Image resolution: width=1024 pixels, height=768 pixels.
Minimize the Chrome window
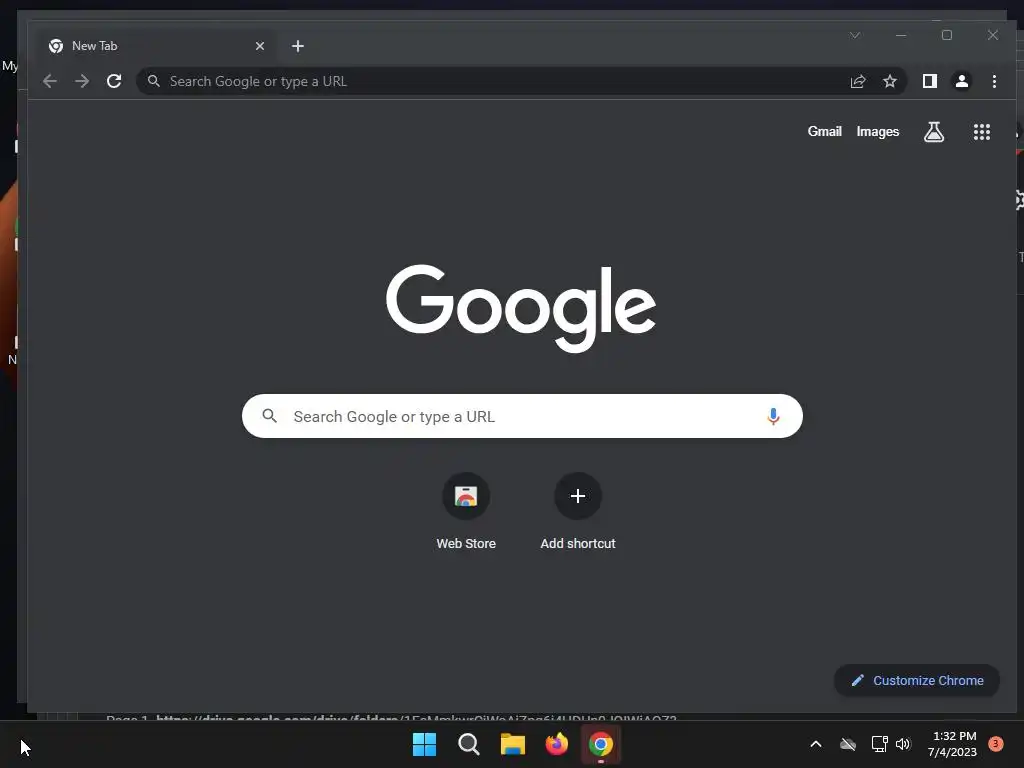pos(901,35)
